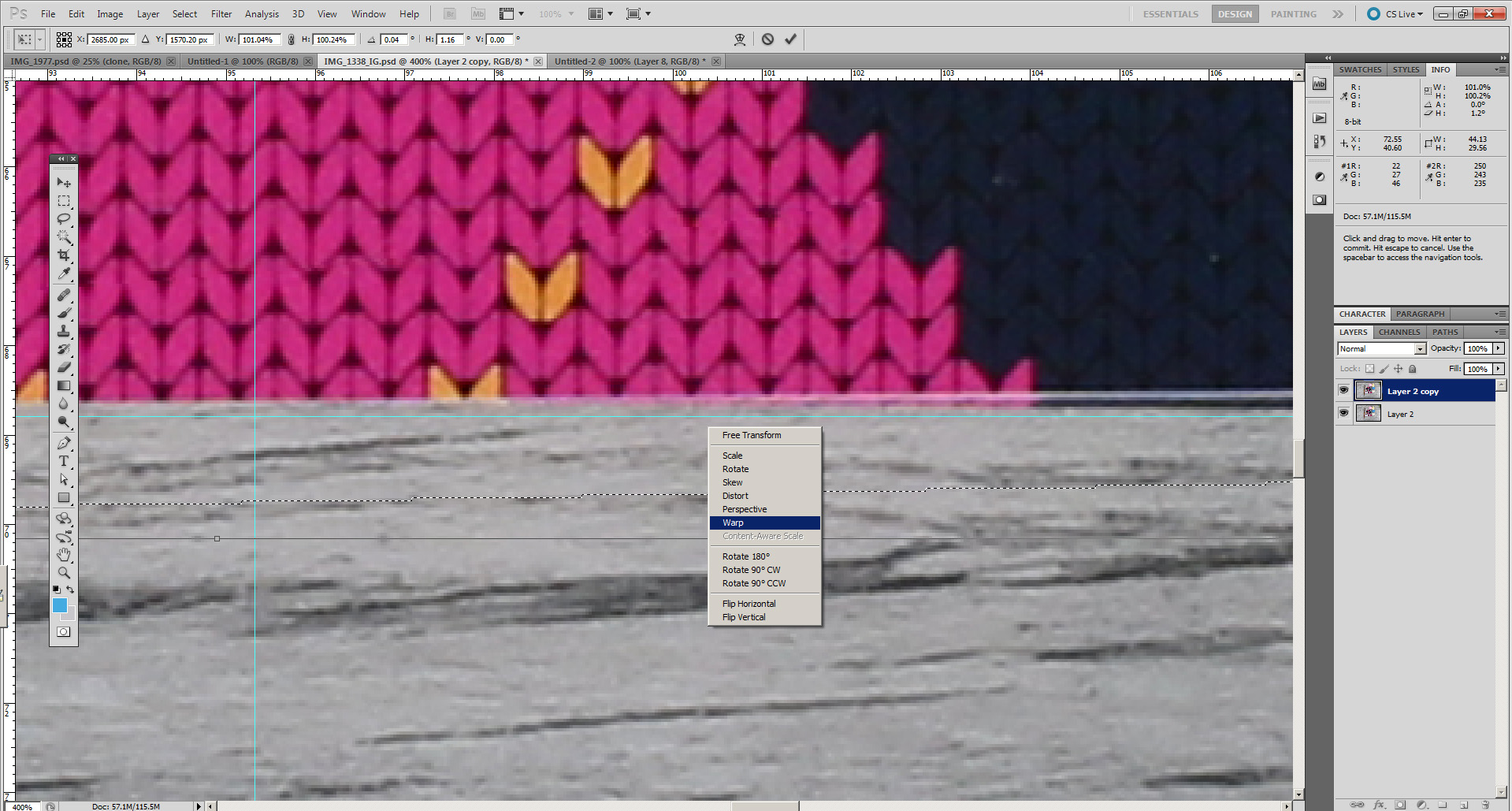Image resolution: width=1512 pixels, height=811 pixels.
Task: Open the Adjustments panel icon in dock
Action: click(1320, 177)
